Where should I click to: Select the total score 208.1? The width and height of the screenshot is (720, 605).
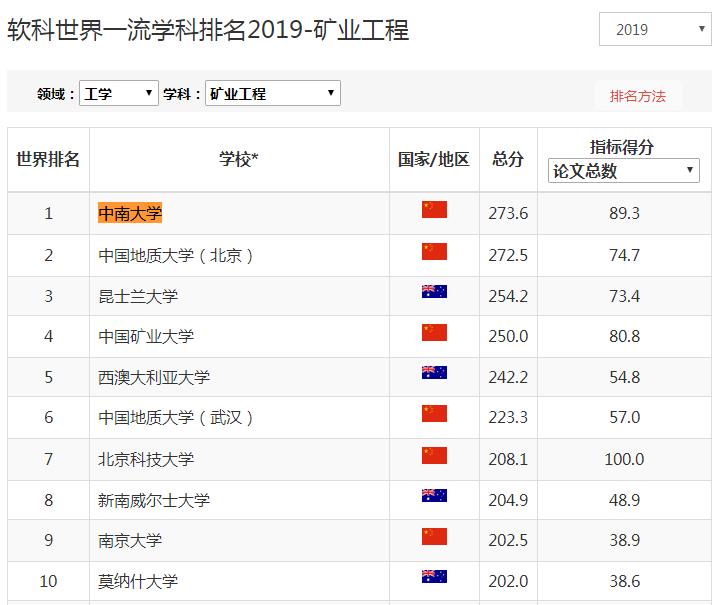point(508,459)
